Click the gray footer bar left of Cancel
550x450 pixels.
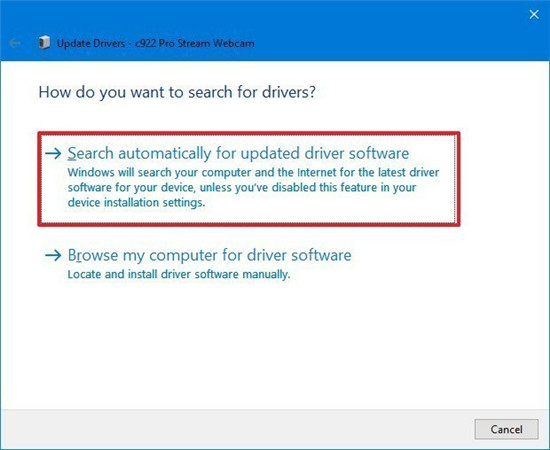pos(235,429)
